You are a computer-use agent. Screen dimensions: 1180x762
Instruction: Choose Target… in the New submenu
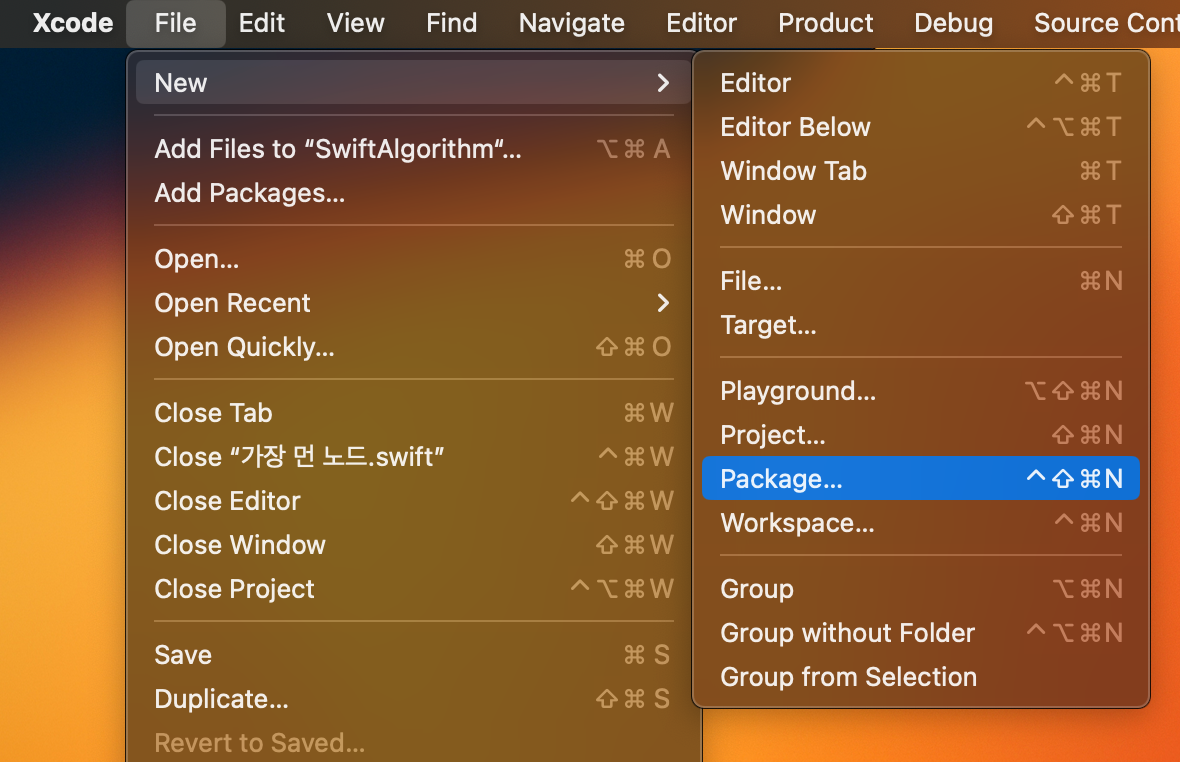click(x=921, y=325)
